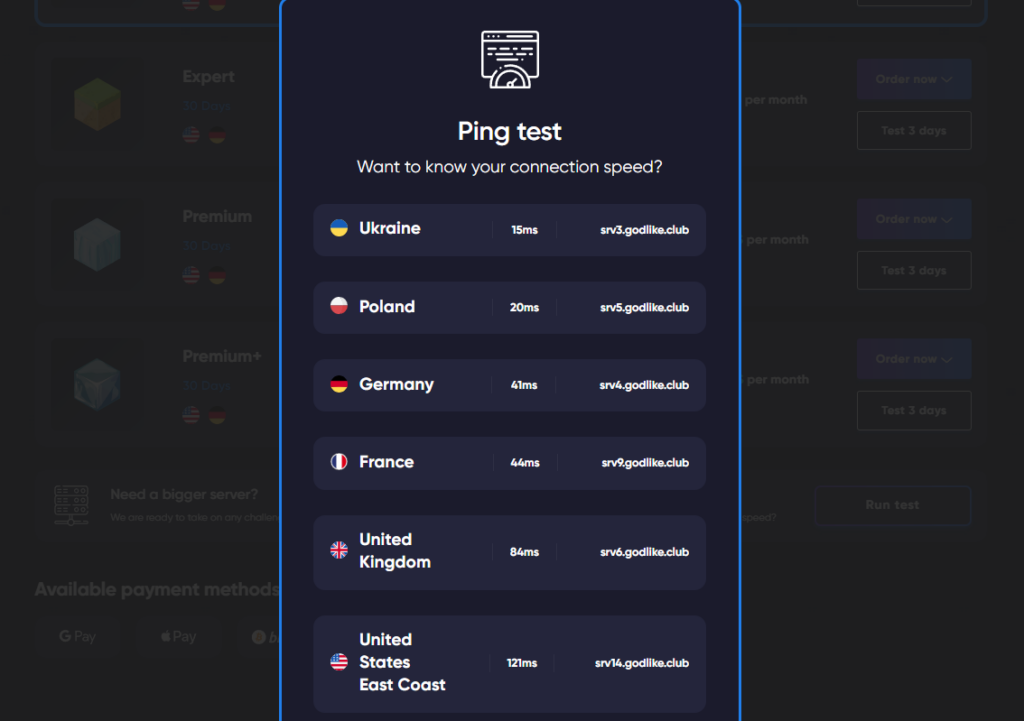Click Test 3 days for Expert plan
The width and height of the screenshot is (1024, 721).
tap(913, 131)
